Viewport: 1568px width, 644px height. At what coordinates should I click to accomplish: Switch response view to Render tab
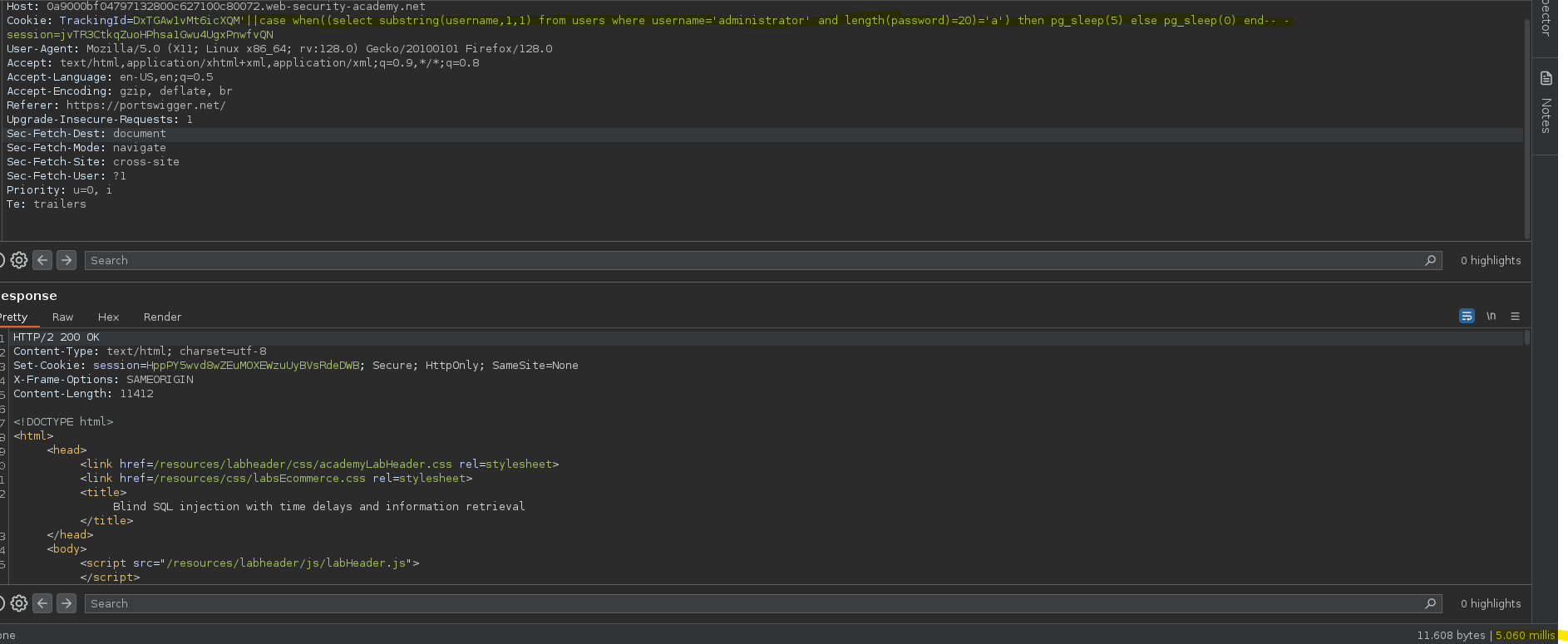(x=162, y=317)
